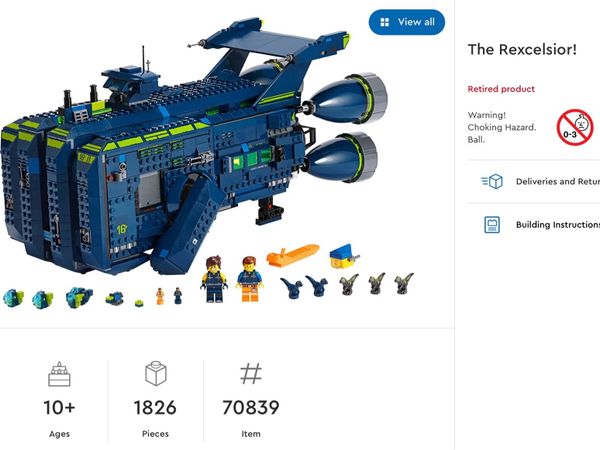Viewport: 600px width, 450px height.
Task: Click the Emmet minifigure in orange pants
Action: tap(249, 279)
